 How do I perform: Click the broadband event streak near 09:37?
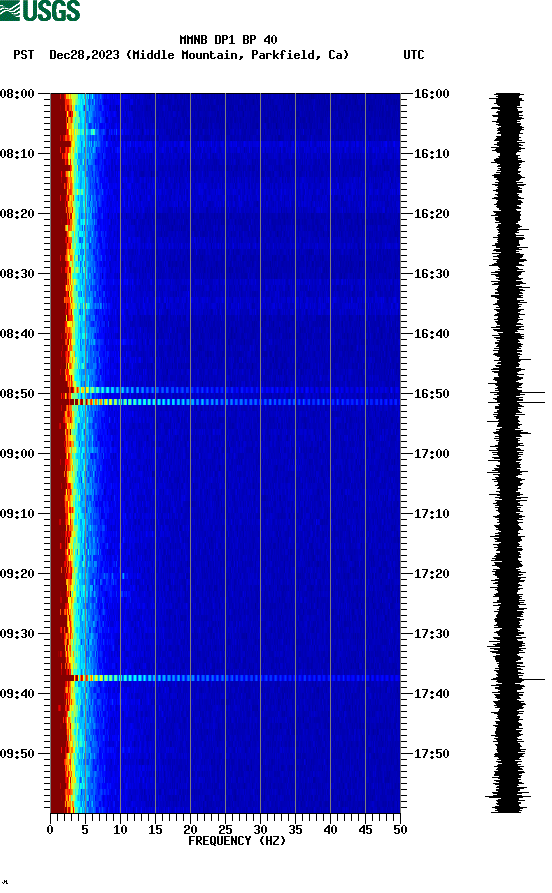click(225, 678)
